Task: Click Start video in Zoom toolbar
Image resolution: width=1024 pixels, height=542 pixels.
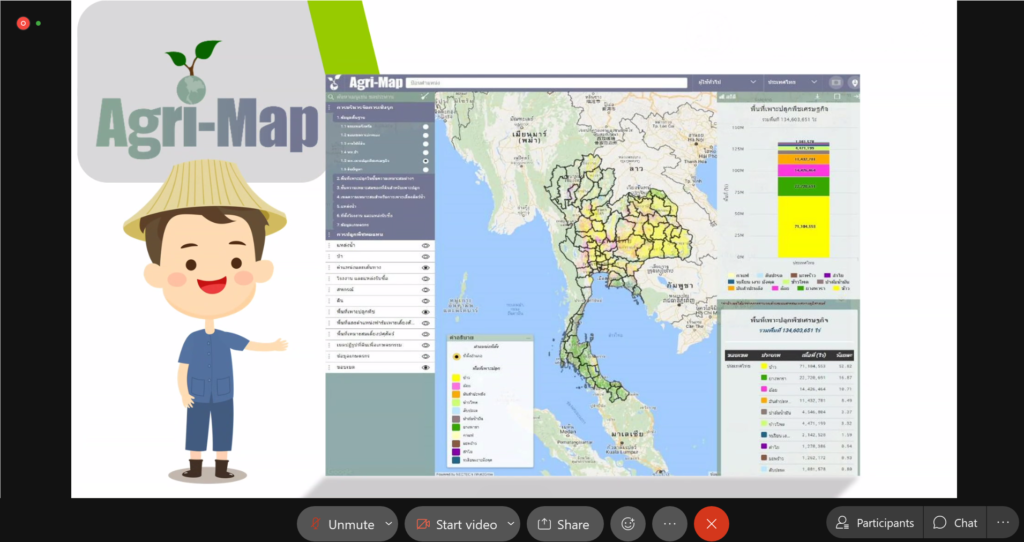Action: 456,524
